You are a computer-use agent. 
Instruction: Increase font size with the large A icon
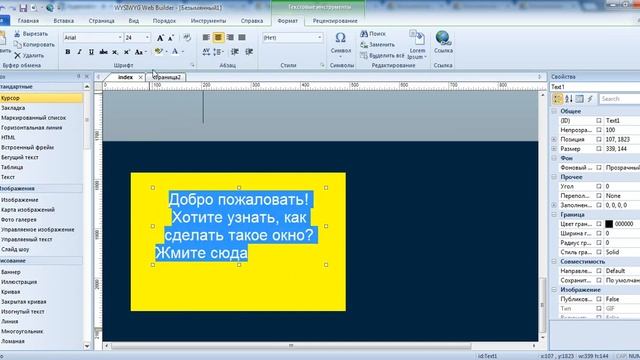[x=160, y=38]
